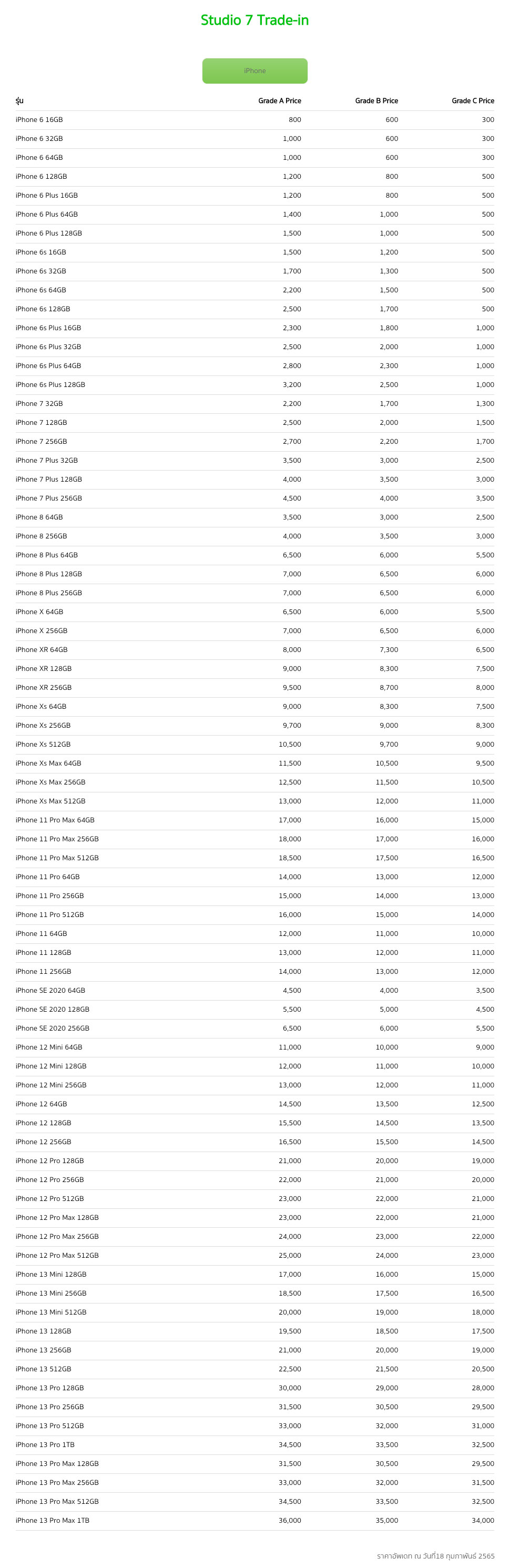Click Grade A price for iPhone 13 Pro 1TB

coord(290,1444)
